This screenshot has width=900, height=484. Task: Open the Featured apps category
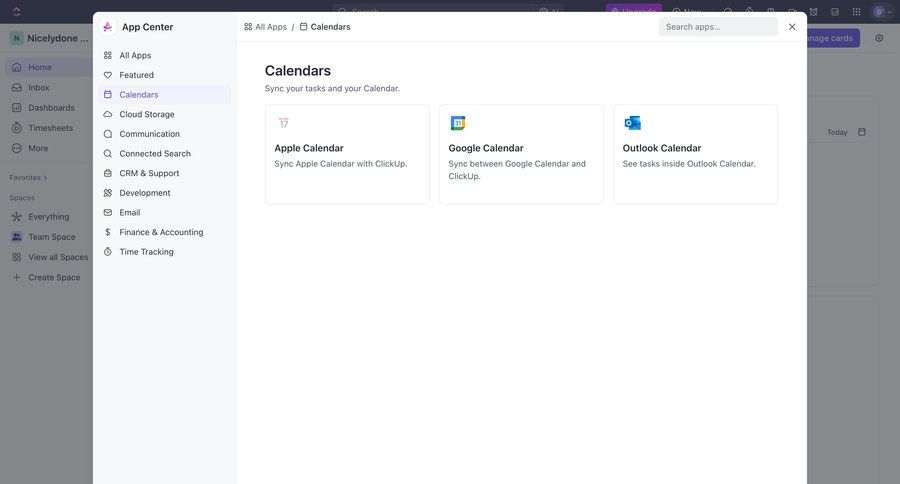137,75
